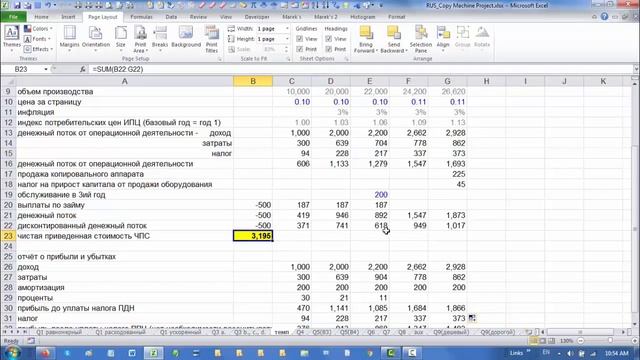640x360 pixels.
Task: Select row 16 header
Action: point(8,164)
